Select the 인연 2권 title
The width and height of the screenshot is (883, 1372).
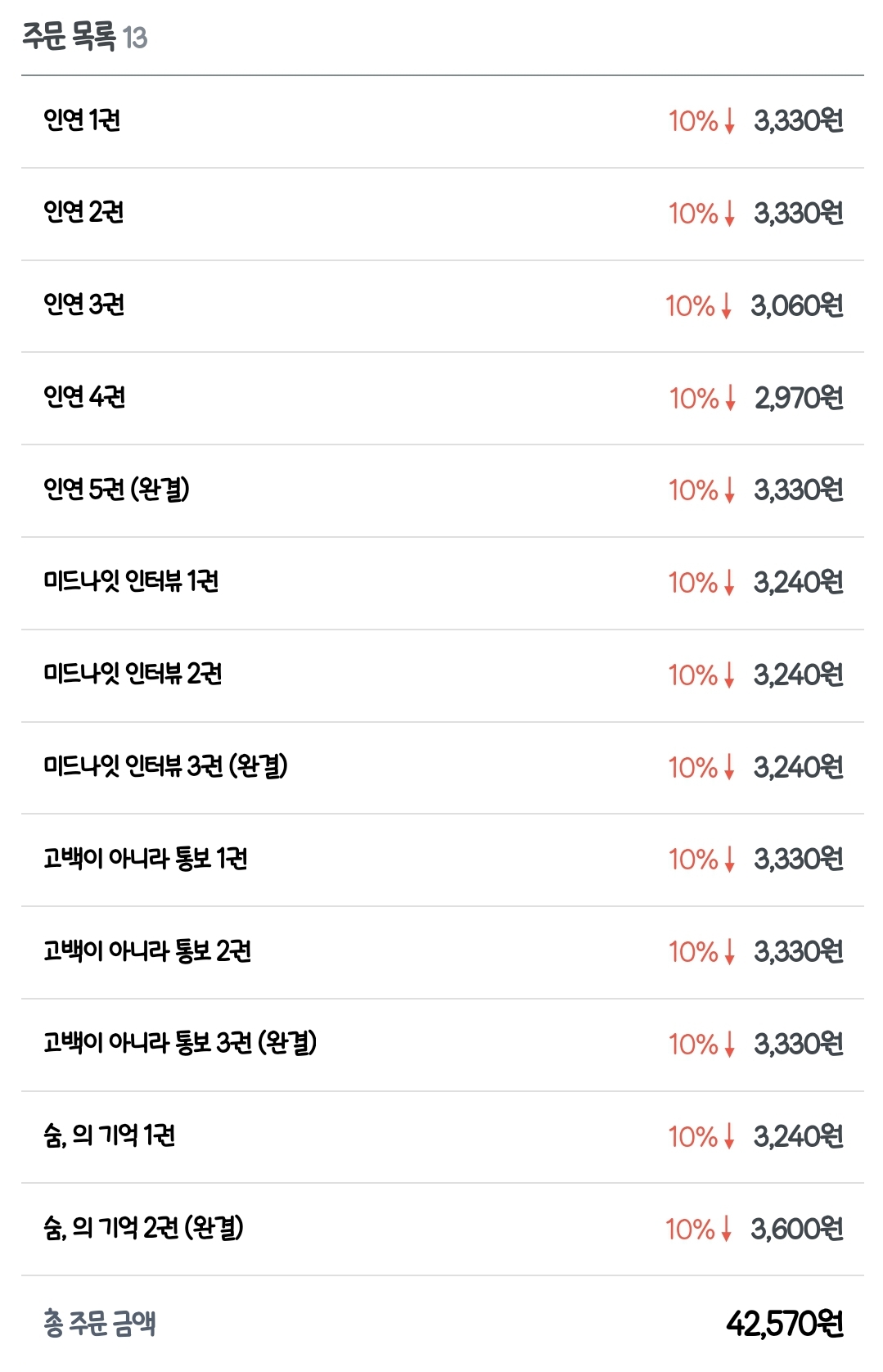83,213
